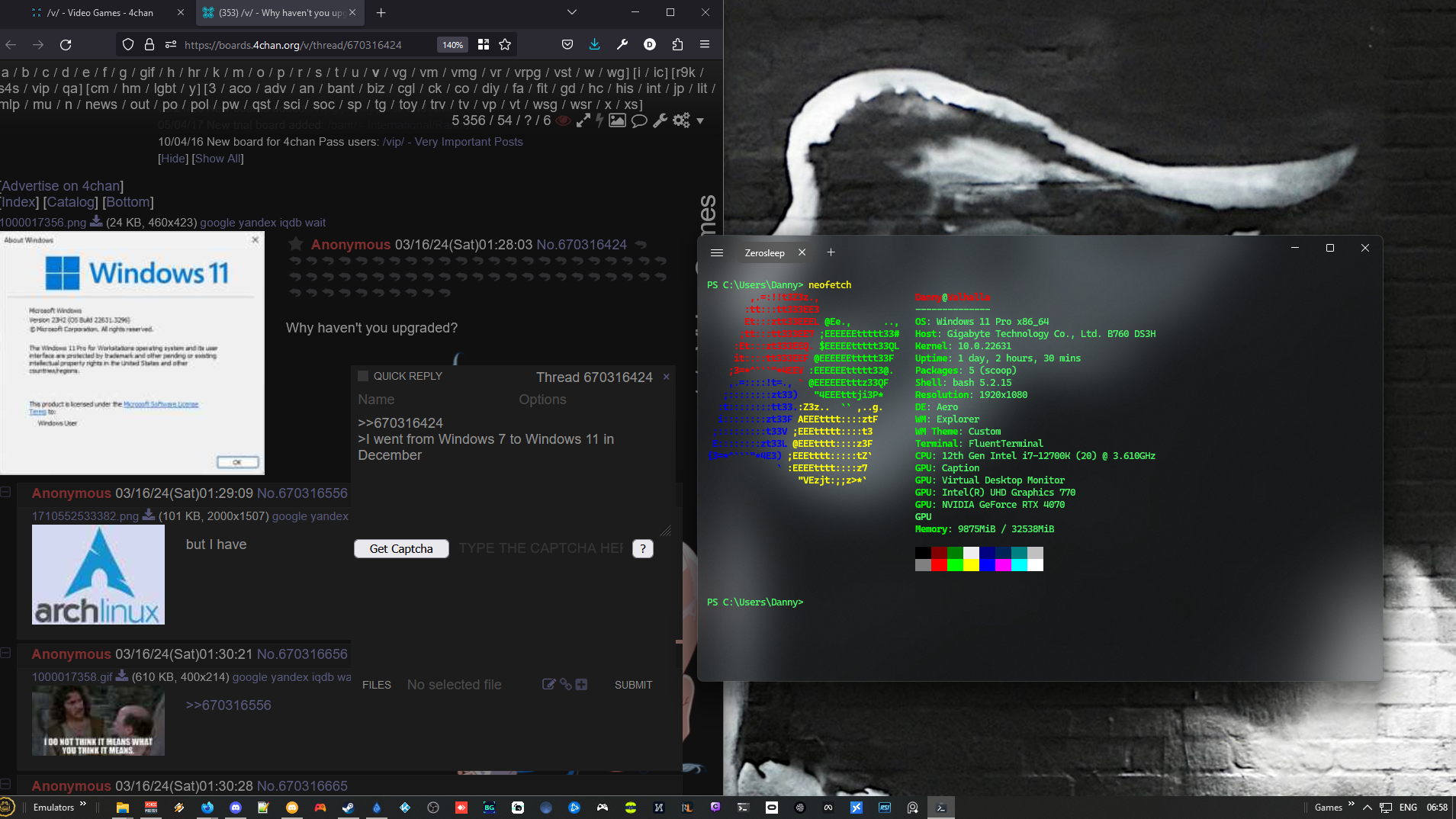Image resolution: width=1456 pixels, height=819 pixels.
Task: Click the bright green swatch in neofetch palette
Action: 955,565
